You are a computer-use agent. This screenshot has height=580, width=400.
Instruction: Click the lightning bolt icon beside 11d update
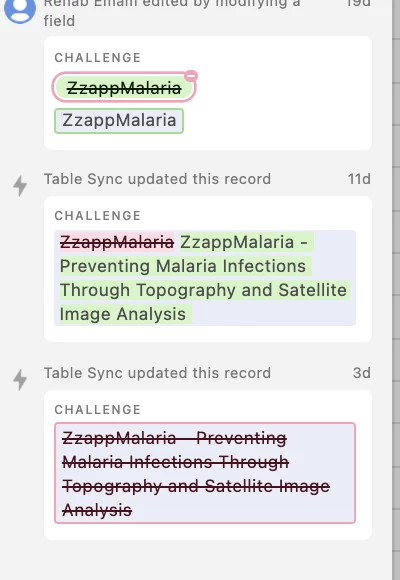point(20,185)
